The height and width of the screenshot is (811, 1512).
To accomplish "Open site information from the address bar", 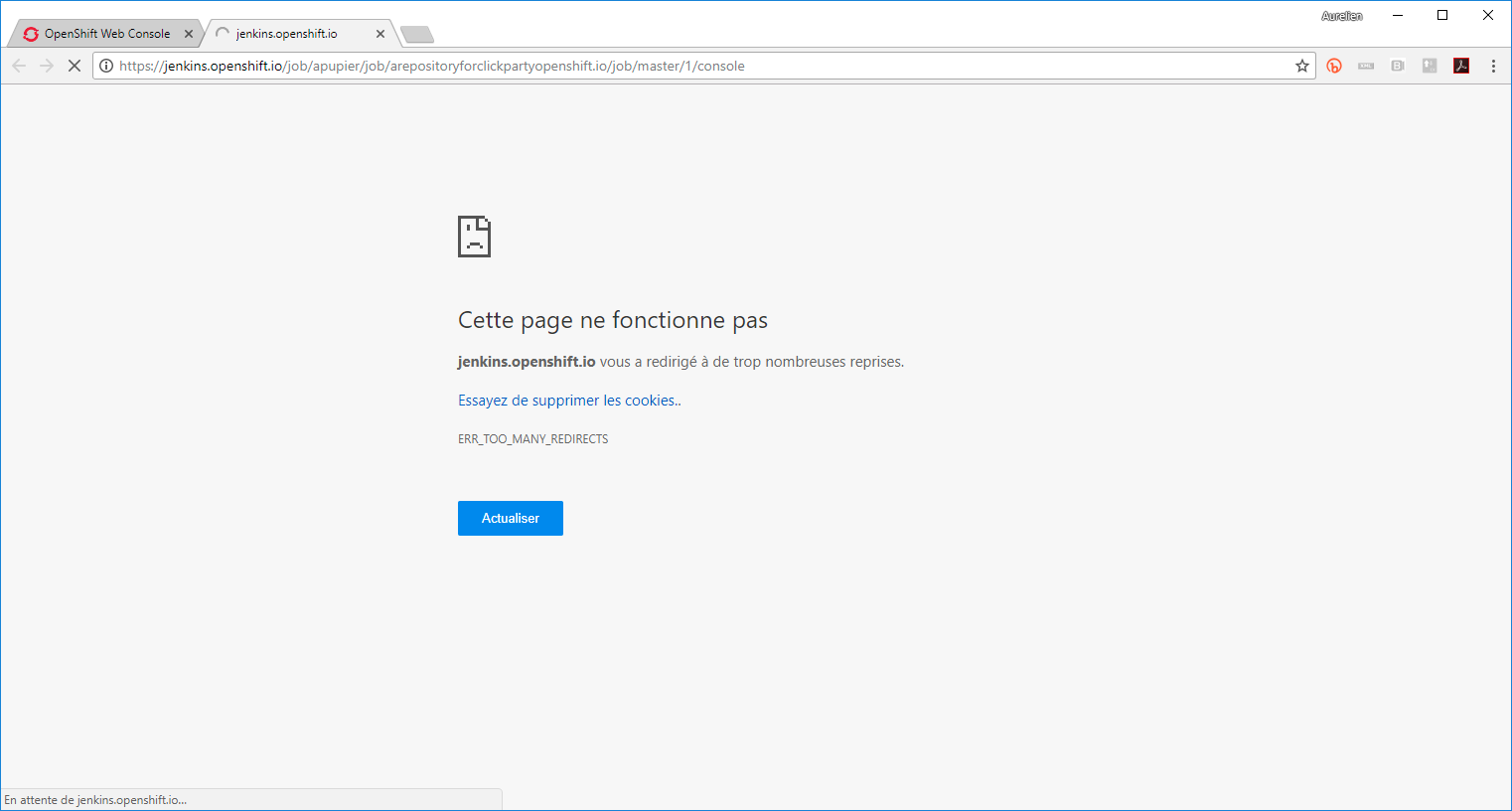I will (x=105, y=66).
